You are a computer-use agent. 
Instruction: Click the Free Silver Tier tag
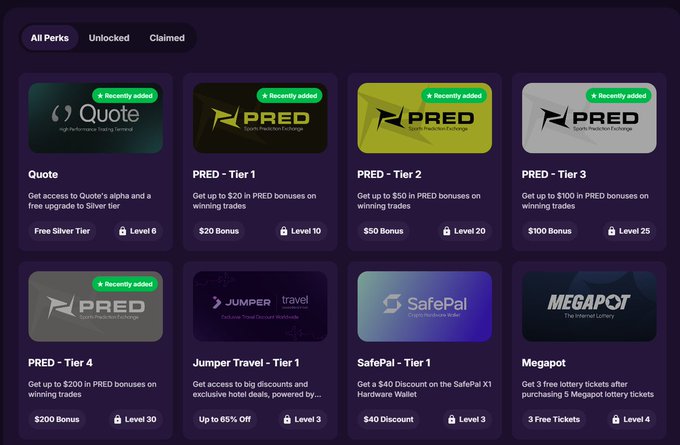62,231
